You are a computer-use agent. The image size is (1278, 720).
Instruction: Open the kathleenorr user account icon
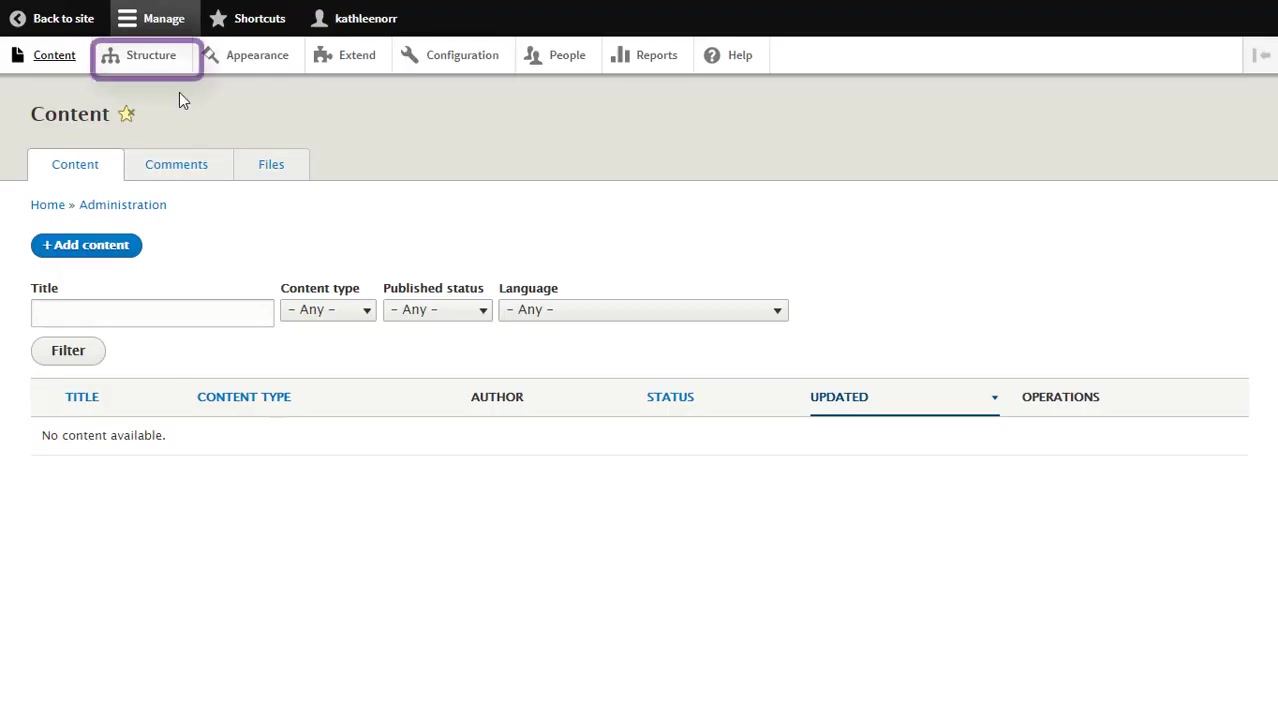tap(319, 18)
